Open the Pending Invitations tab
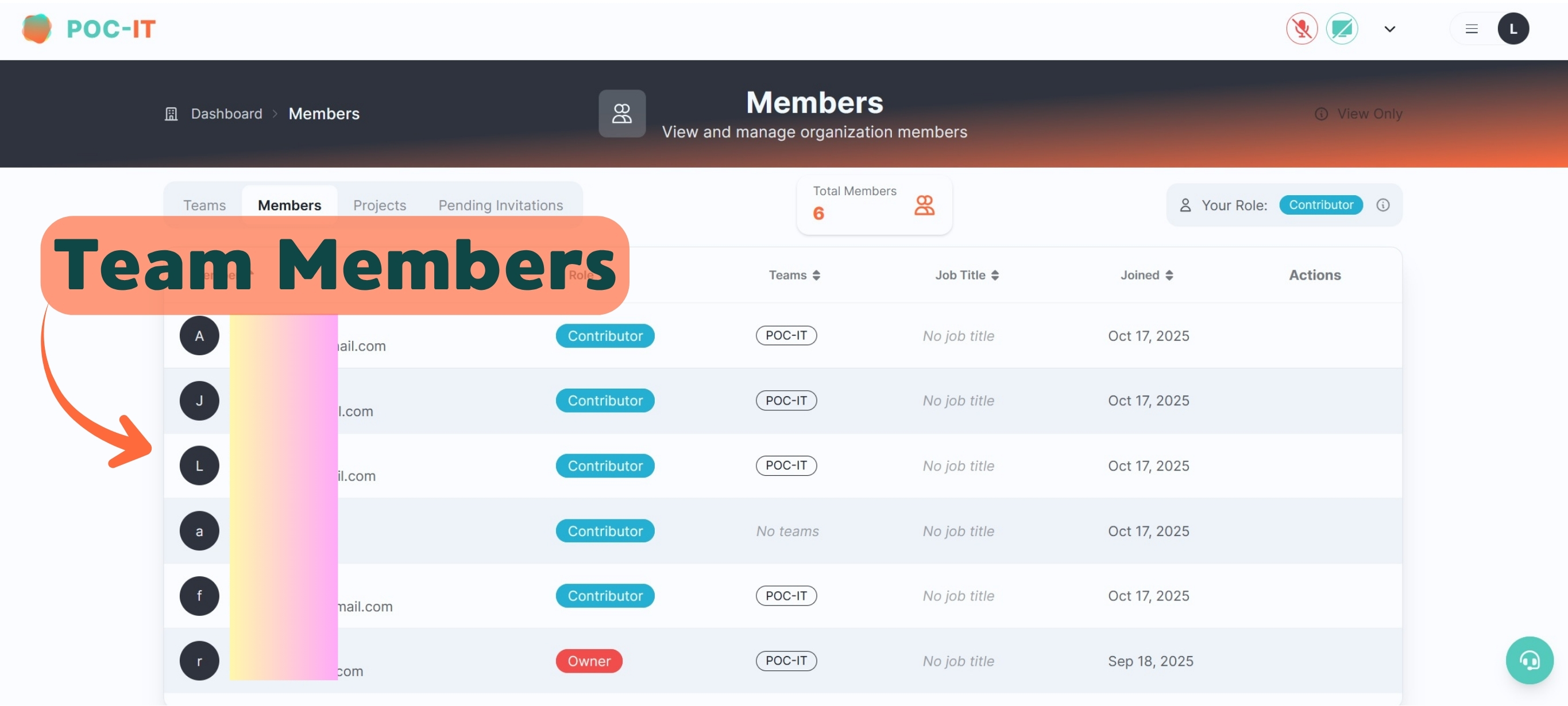Screen dimensions: 1568x706 [500, 205]
